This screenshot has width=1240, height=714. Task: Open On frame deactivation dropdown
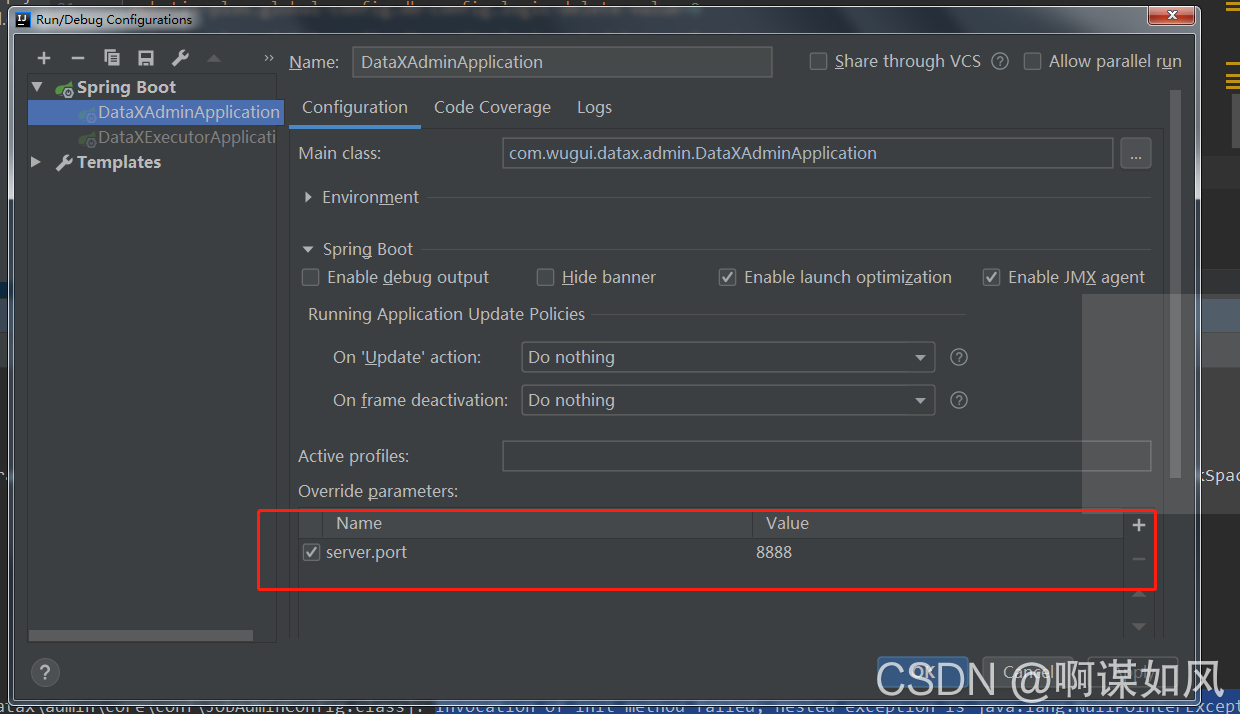728,400
